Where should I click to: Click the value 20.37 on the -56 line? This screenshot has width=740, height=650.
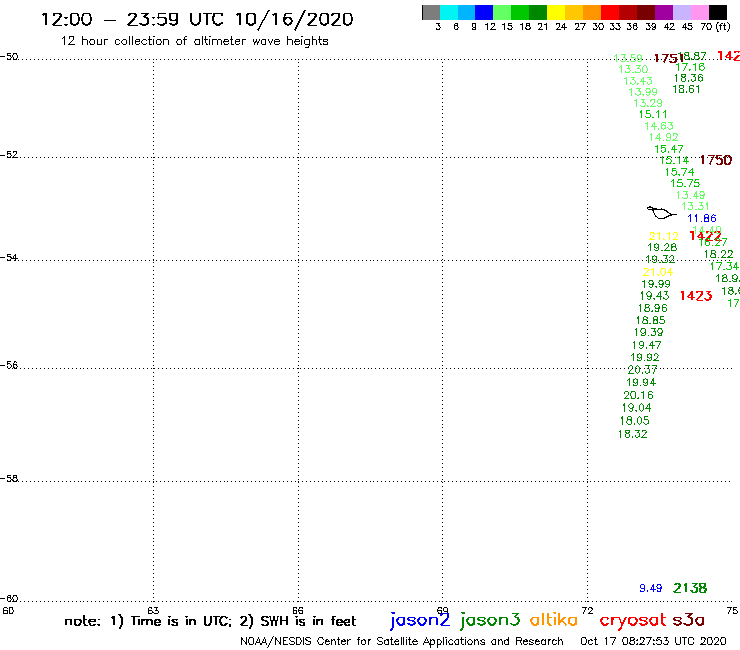tap(642, 370)
